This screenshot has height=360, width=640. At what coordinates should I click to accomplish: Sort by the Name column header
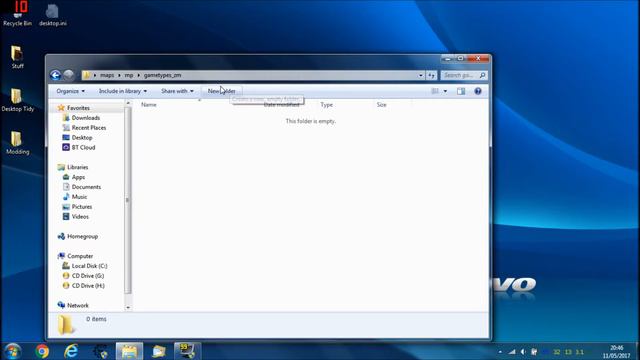(x=149, y=105)
